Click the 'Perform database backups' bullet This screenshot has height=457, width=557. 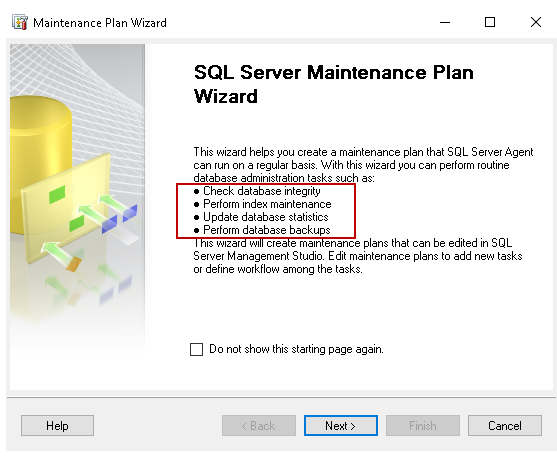[x=262, y=230]
